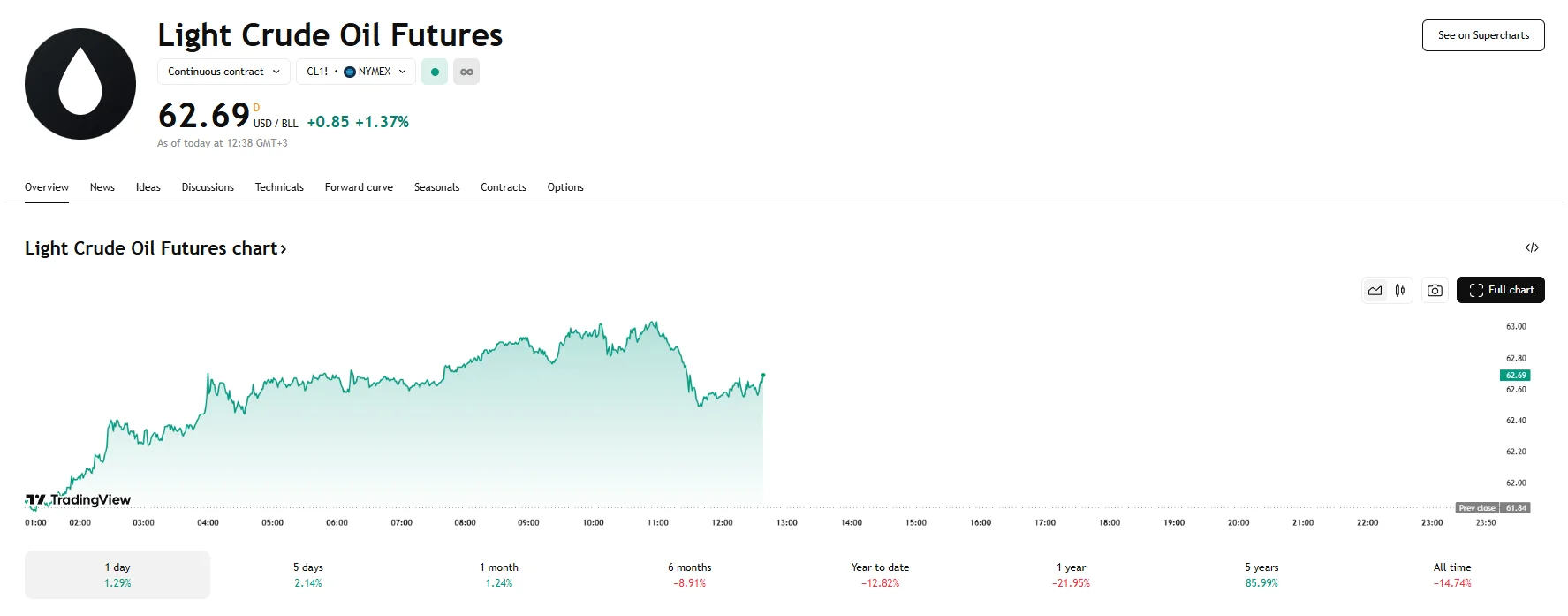Click See on Supercharts button
Viewport: 1568px width, 616px height.
pos(1483,35)
